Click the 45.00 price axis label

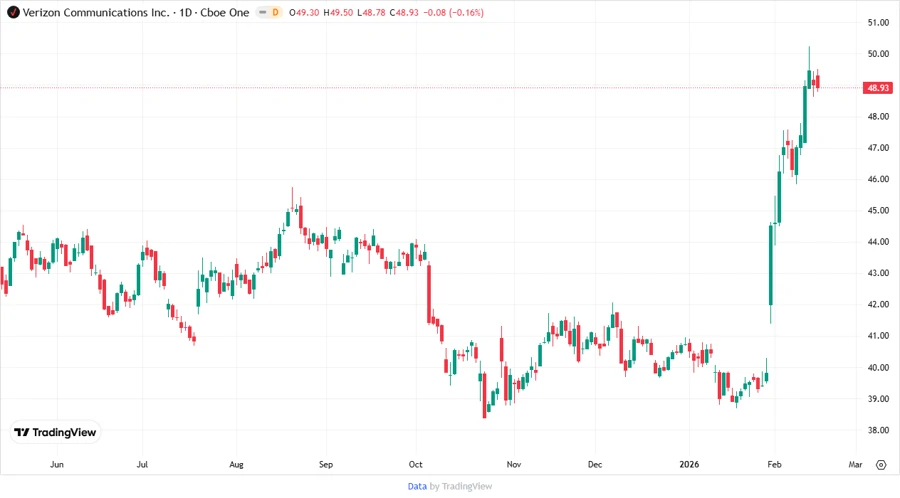coord(878,211)
